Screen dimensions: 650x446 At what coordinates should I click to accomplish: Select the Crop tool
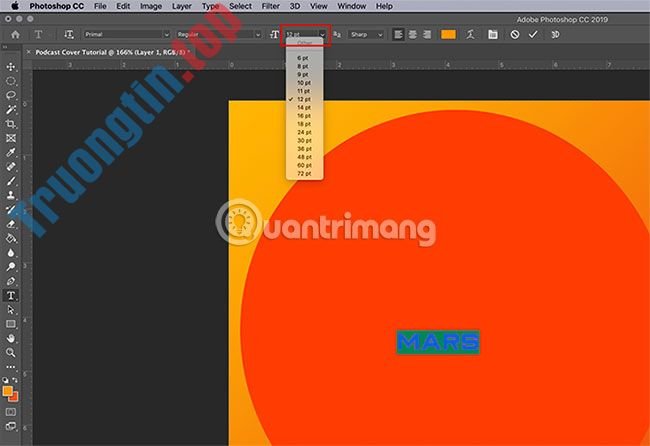[x=11, y=124]
